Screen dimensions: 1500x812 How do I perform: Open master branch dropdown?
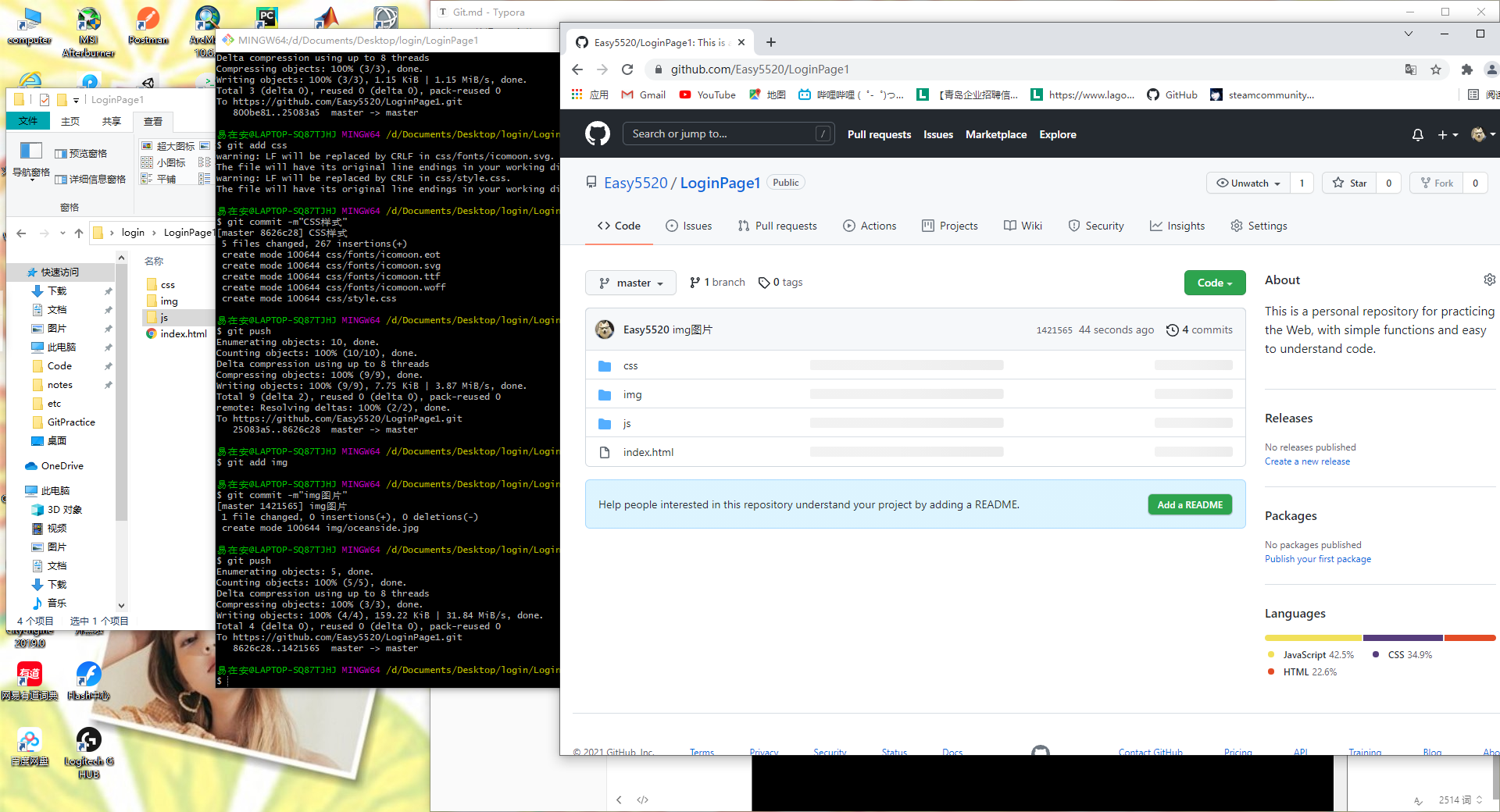coord(631,283)
